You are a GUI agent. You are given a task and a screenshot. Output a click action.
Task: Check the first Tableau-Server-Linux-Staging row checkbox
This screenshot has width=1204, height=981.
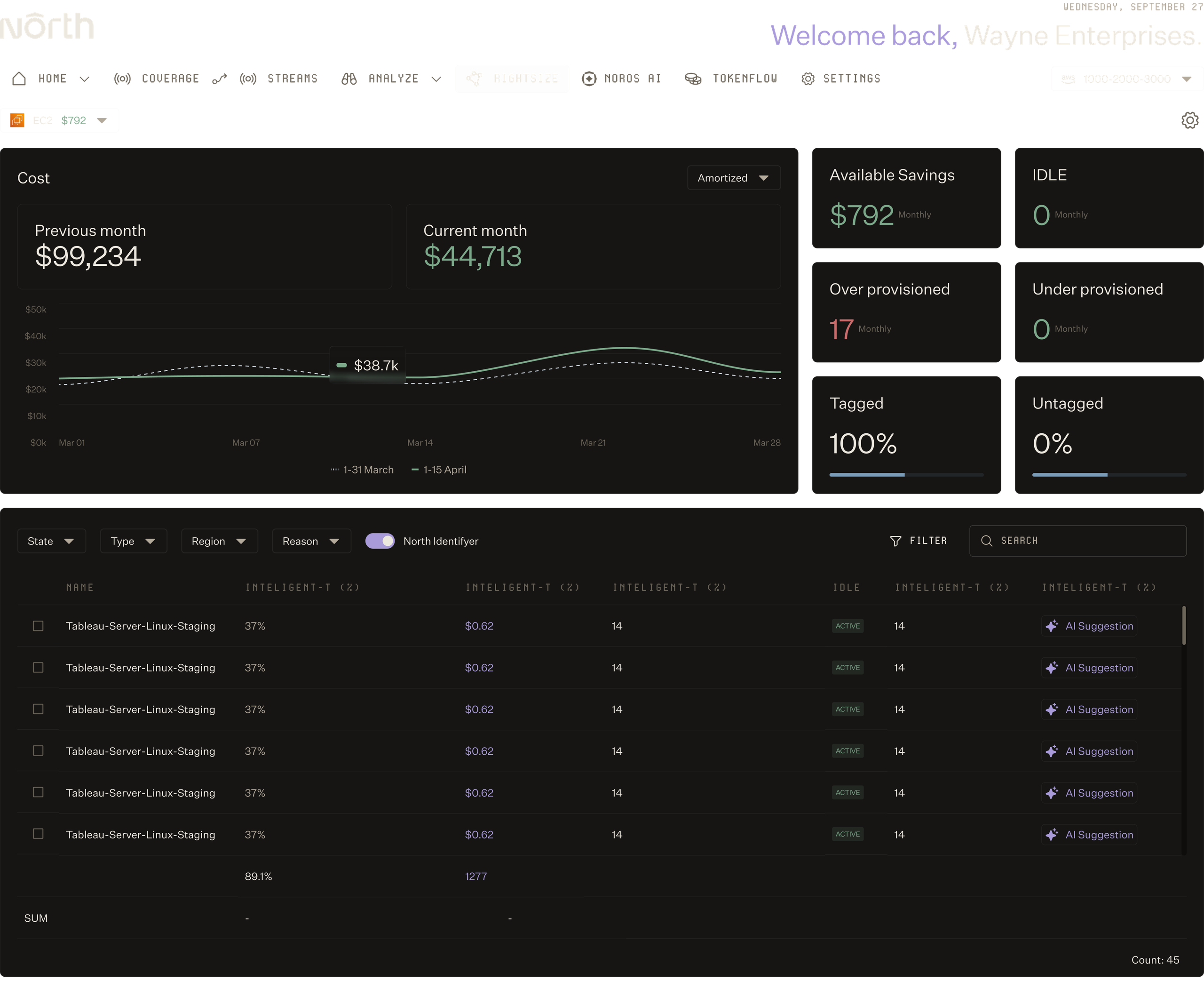tap(38, 626)
